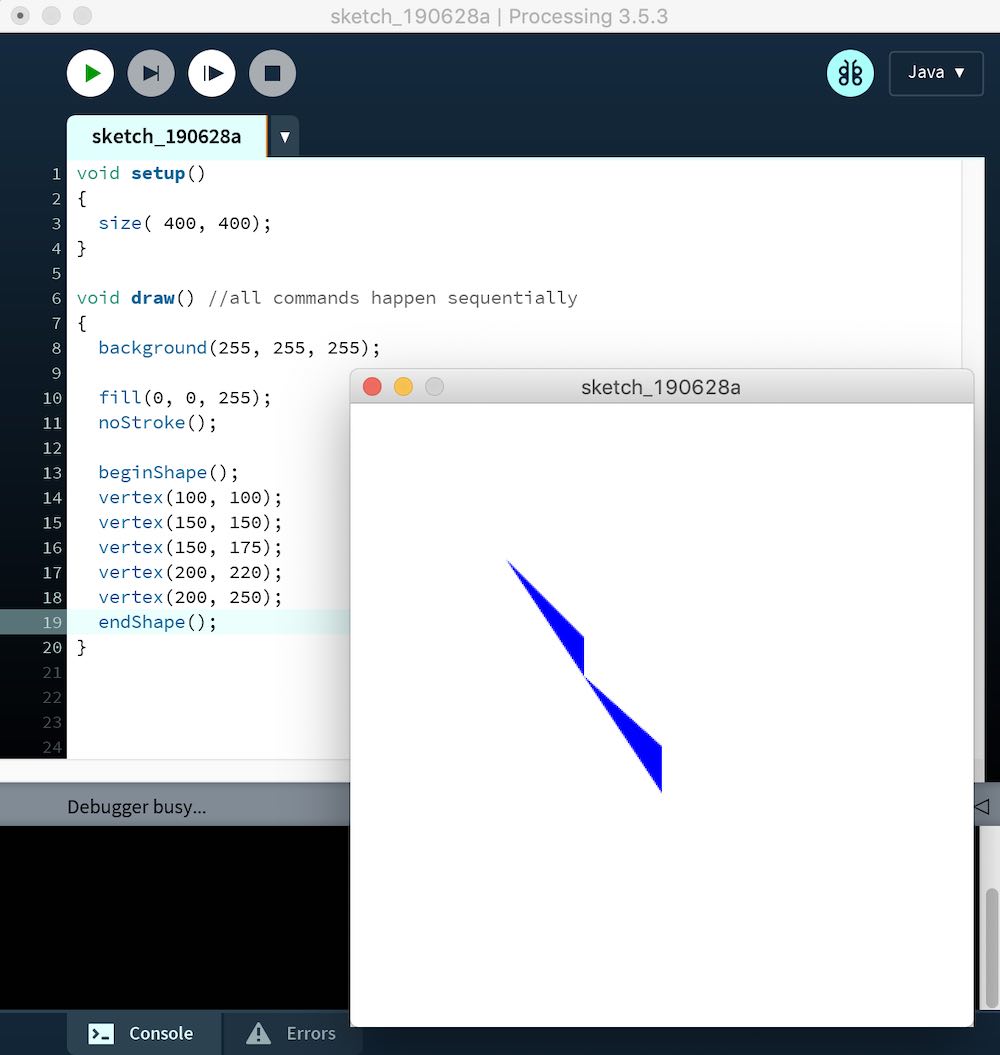Click the sketch window title 'sketch_190628a'

661,387
